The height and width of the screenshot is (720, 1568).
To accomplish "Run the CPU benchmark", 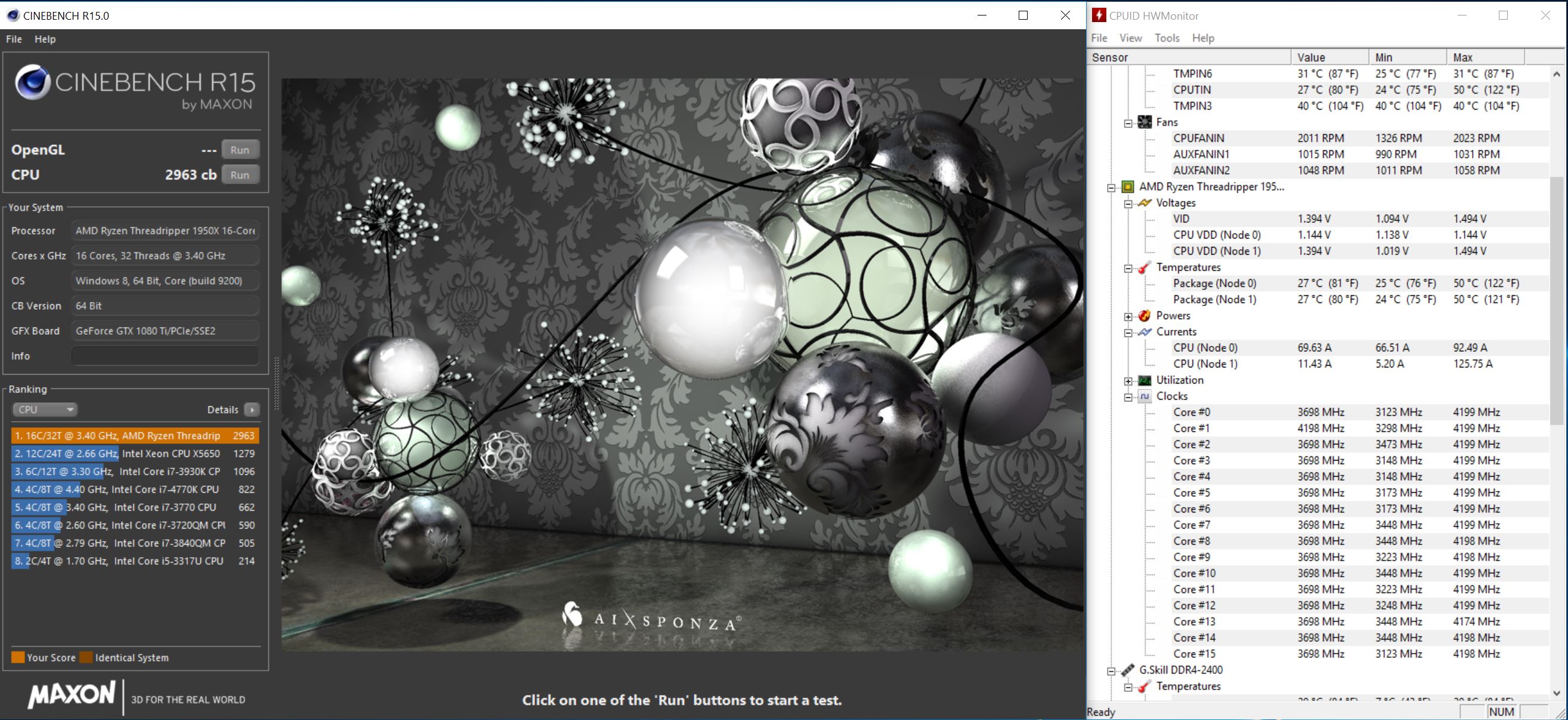I will [x=240, y=175].
